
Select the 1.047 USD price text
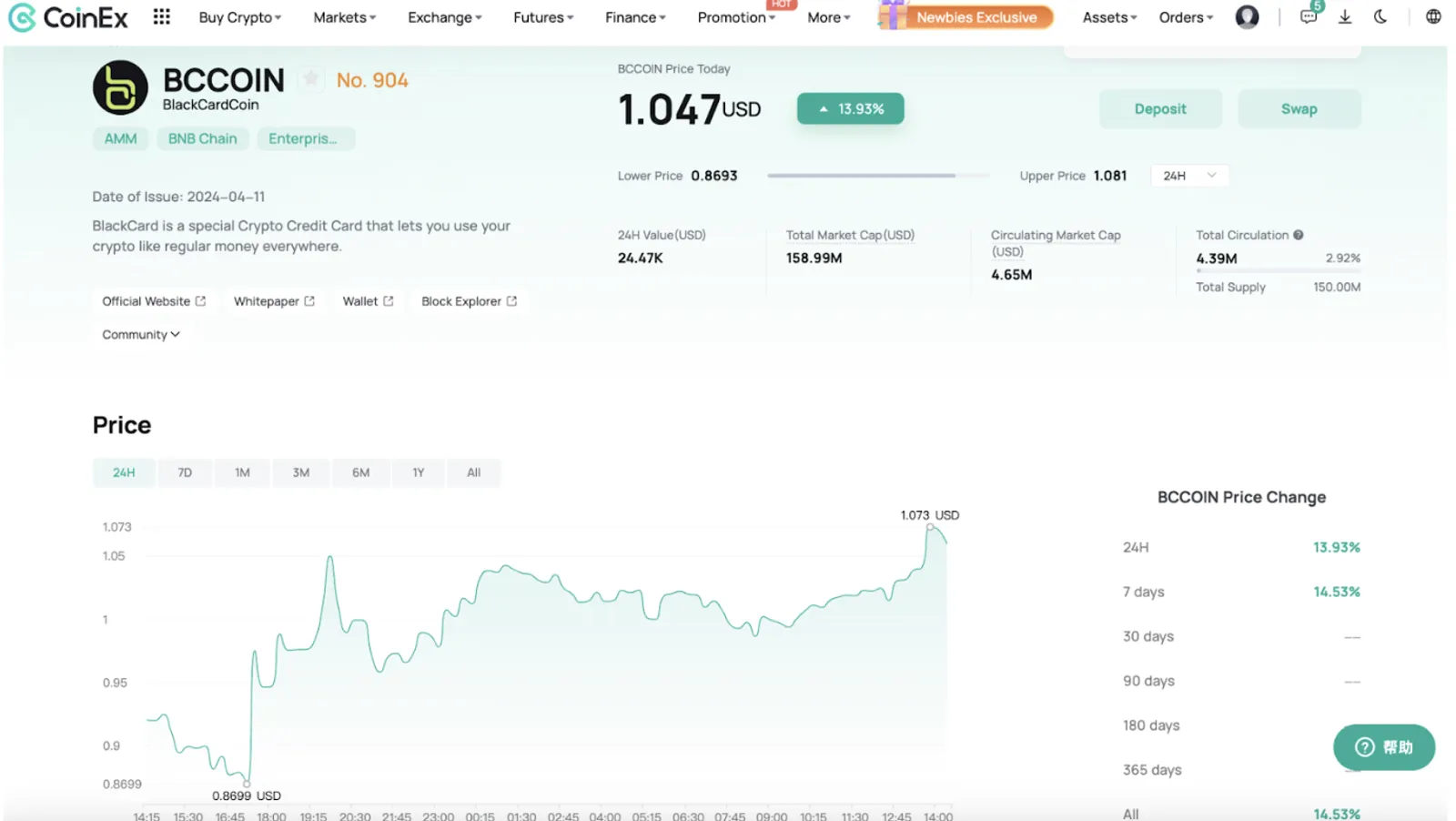coord(689,109)
